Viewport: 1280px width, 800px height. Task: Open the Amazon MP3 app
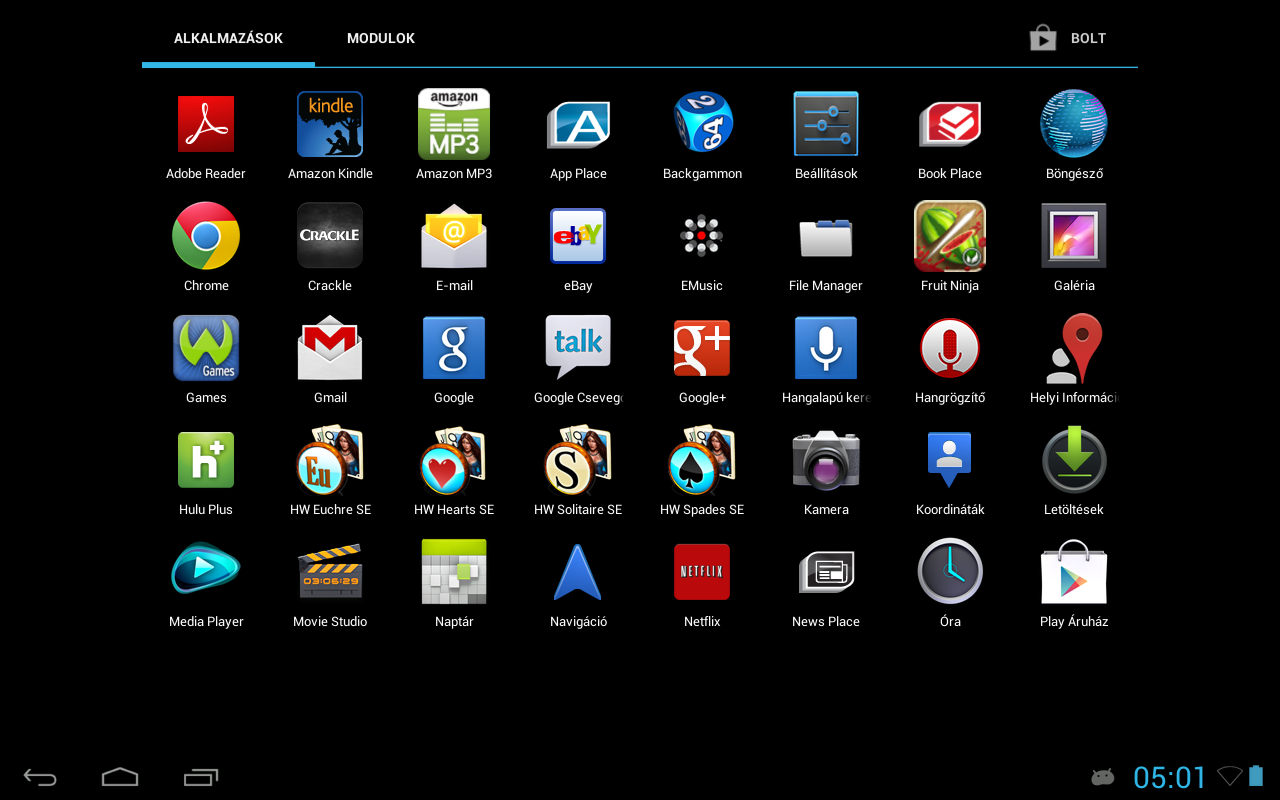pyautogui.click(x=454, y=124)
